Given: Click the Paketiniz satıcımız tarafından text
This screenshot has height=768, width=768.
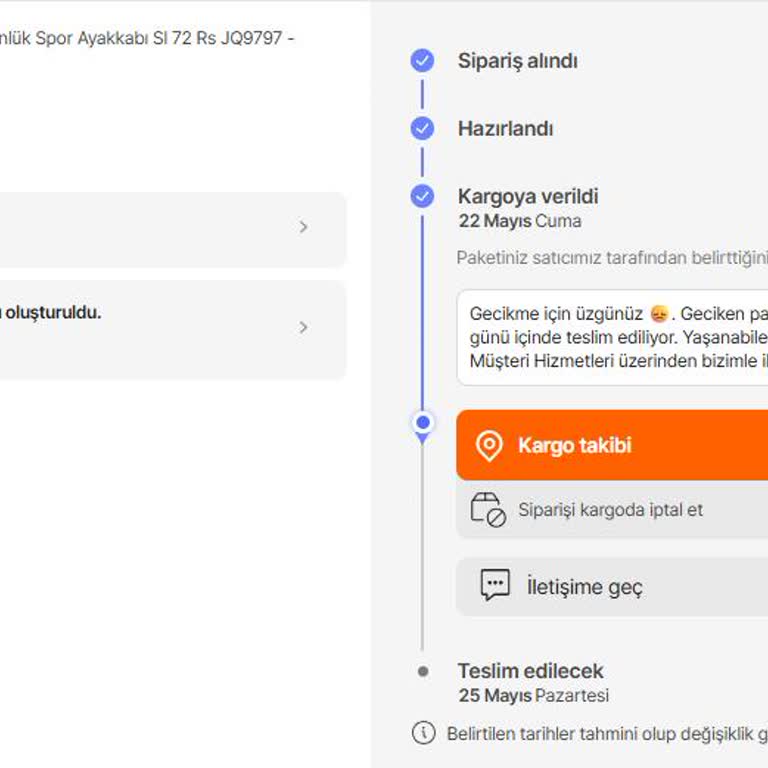Looking at the screenshot, I should [612, 258].
